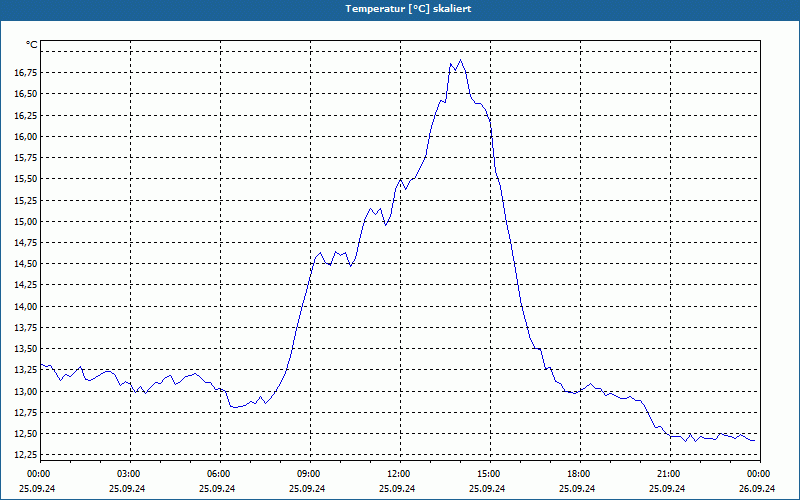The width and height of the screenshot is (800, 500).
Task: Pick the 25.09.24 date below 18:00
Action: coord(577,488)
